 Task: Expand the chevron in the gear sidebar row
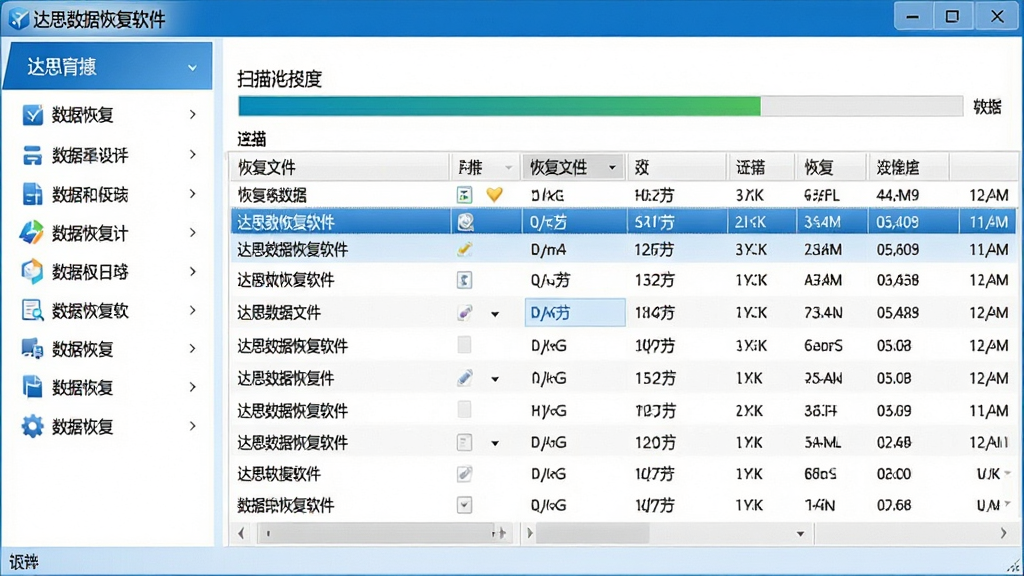point(193,426)
